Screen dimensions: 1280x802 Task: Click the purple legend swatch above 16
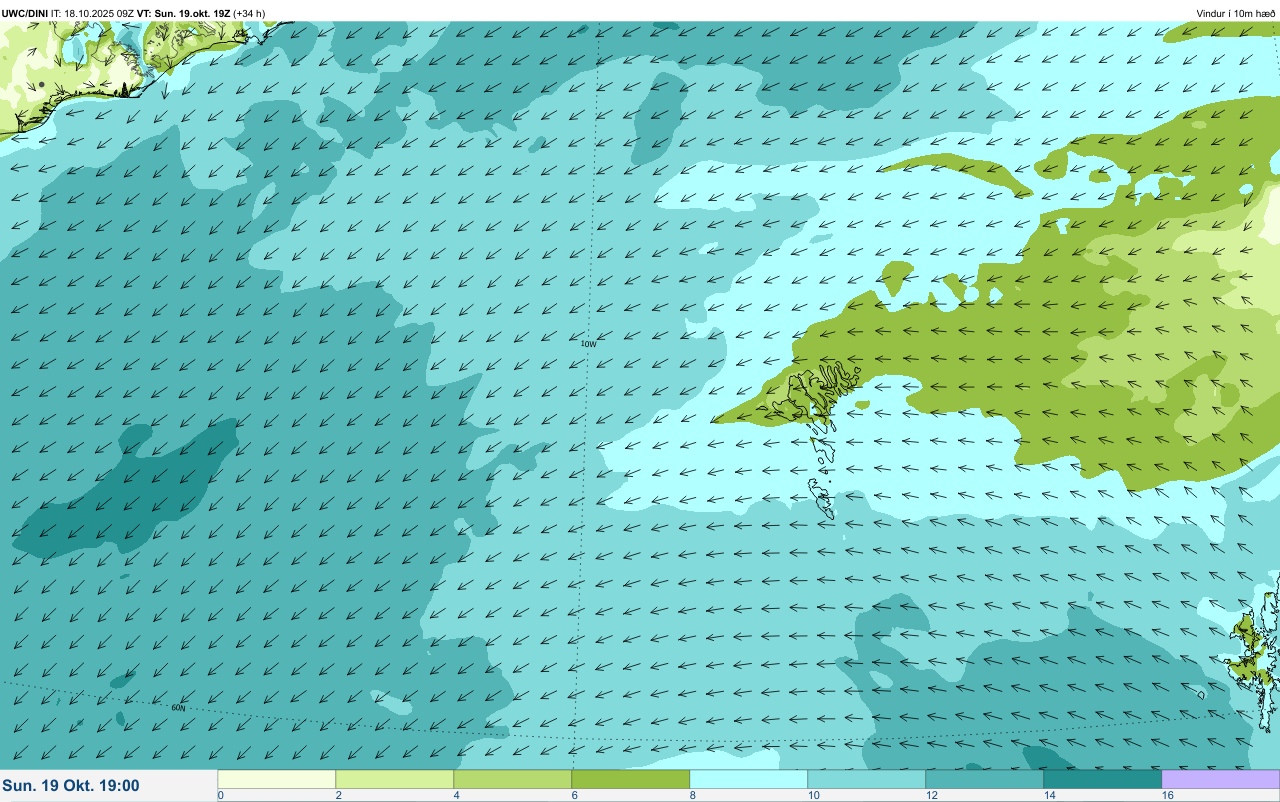tap(1220, 779)
